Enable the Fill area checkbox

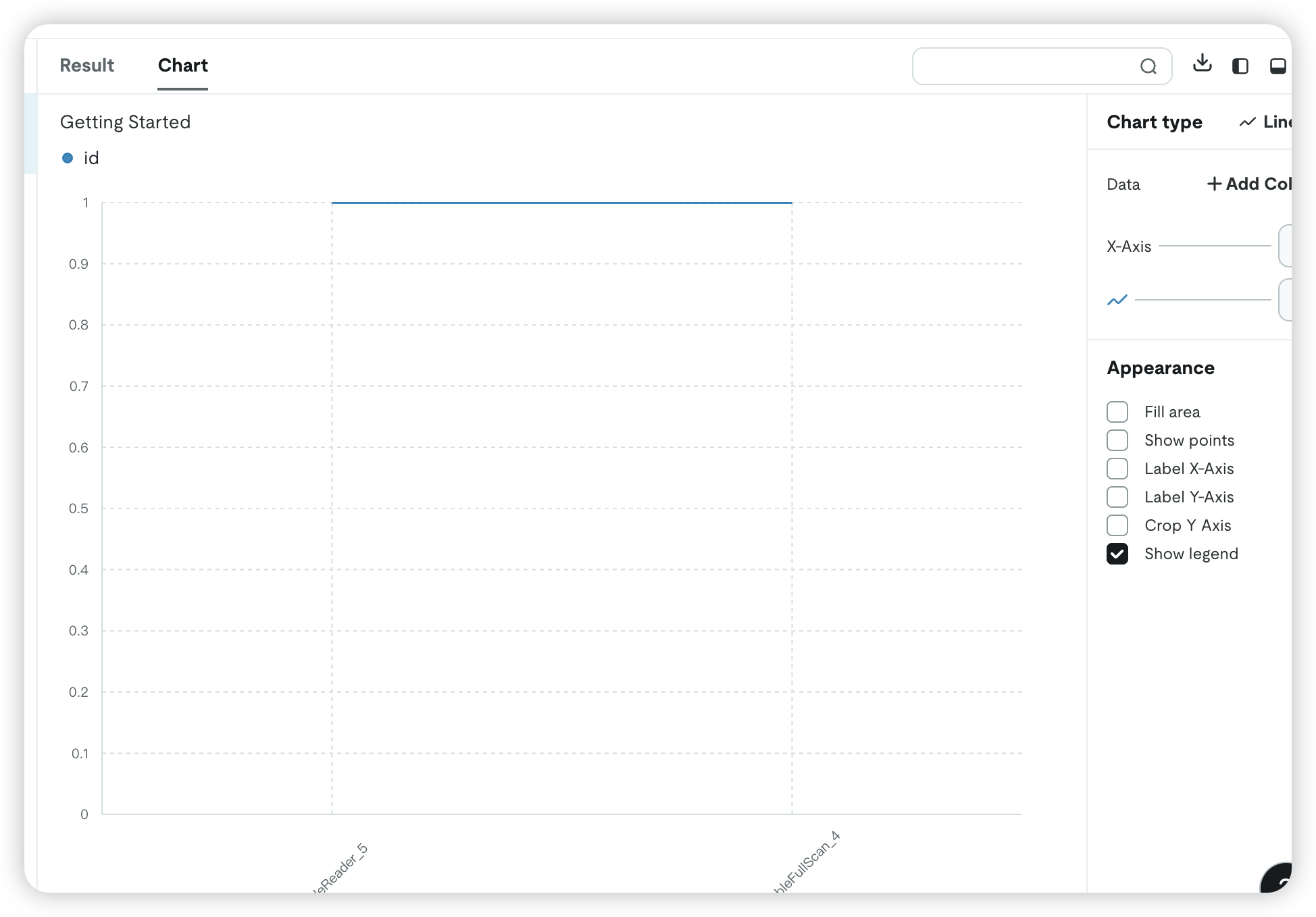(x=1117, y=412)
